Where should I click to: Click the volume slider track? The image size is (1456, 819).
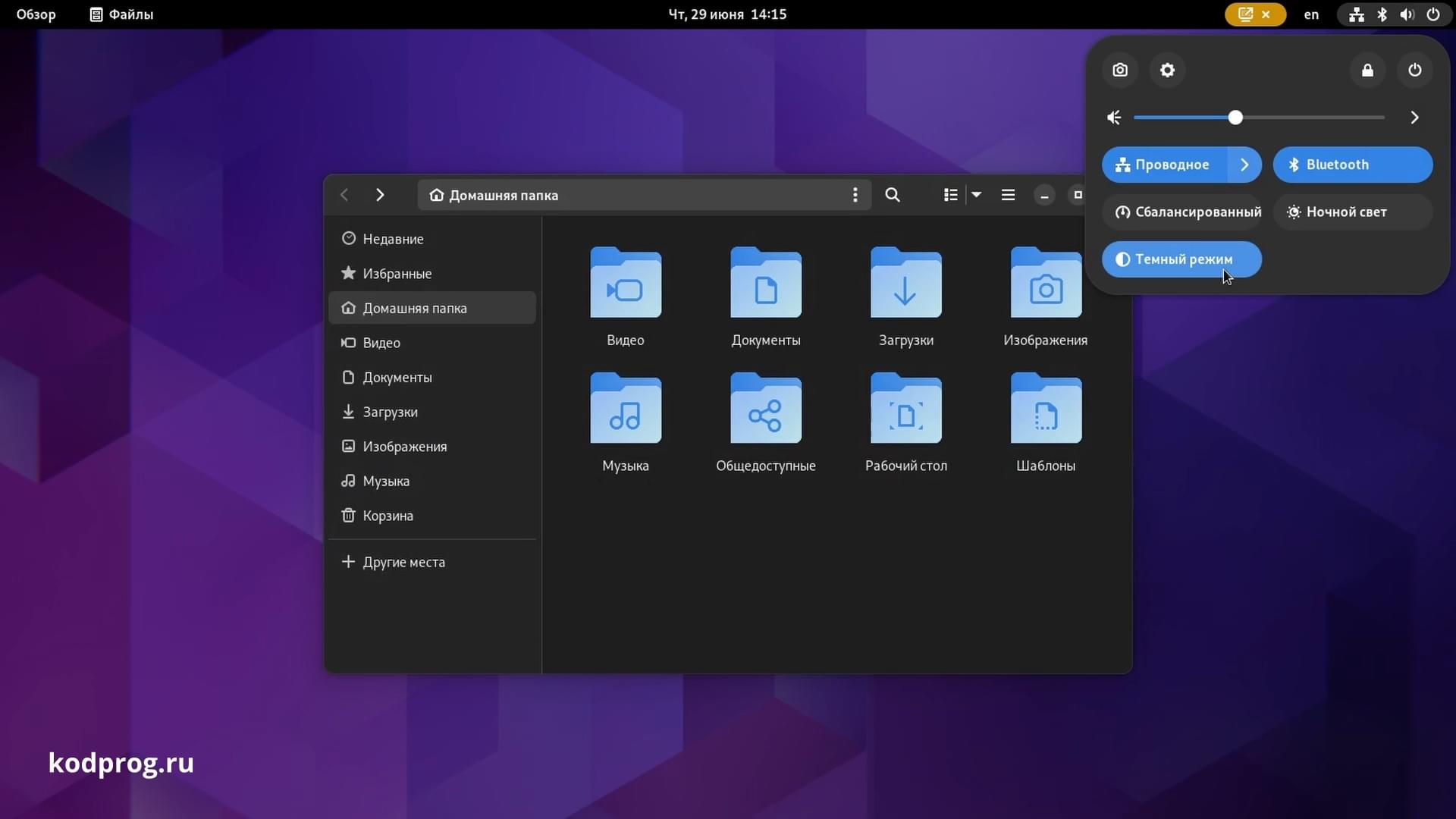point(1259,118)
